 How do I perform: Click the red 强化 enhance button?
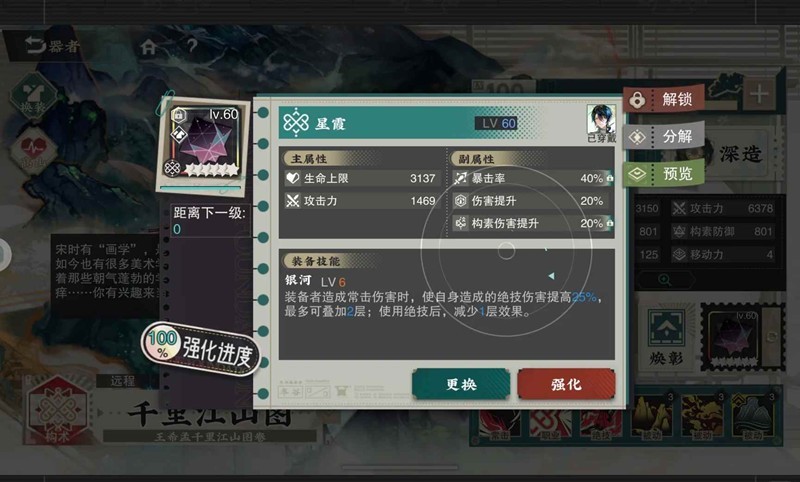pyautogui.click(x=566, y=384)
